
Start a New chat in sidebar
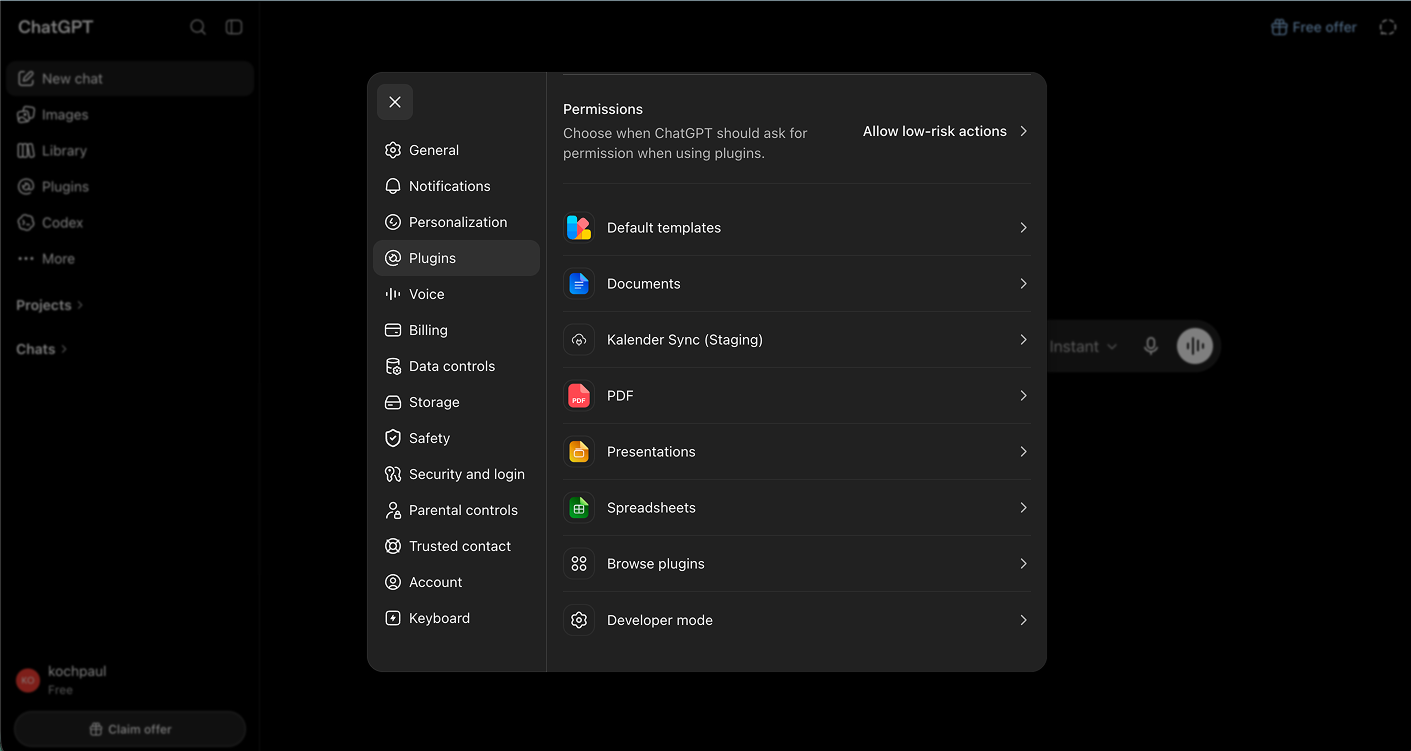(130, 79)
